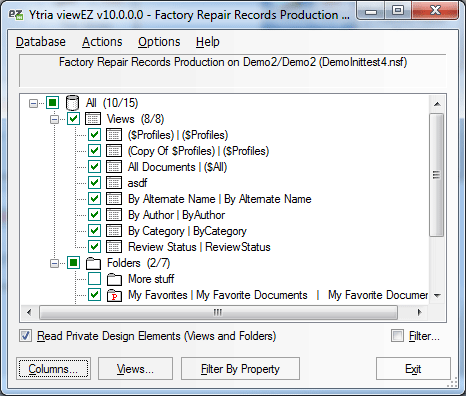This screenshot has width=466, height=396.
Task: Collapse the Folders tree node
Action: click(54, 264)
